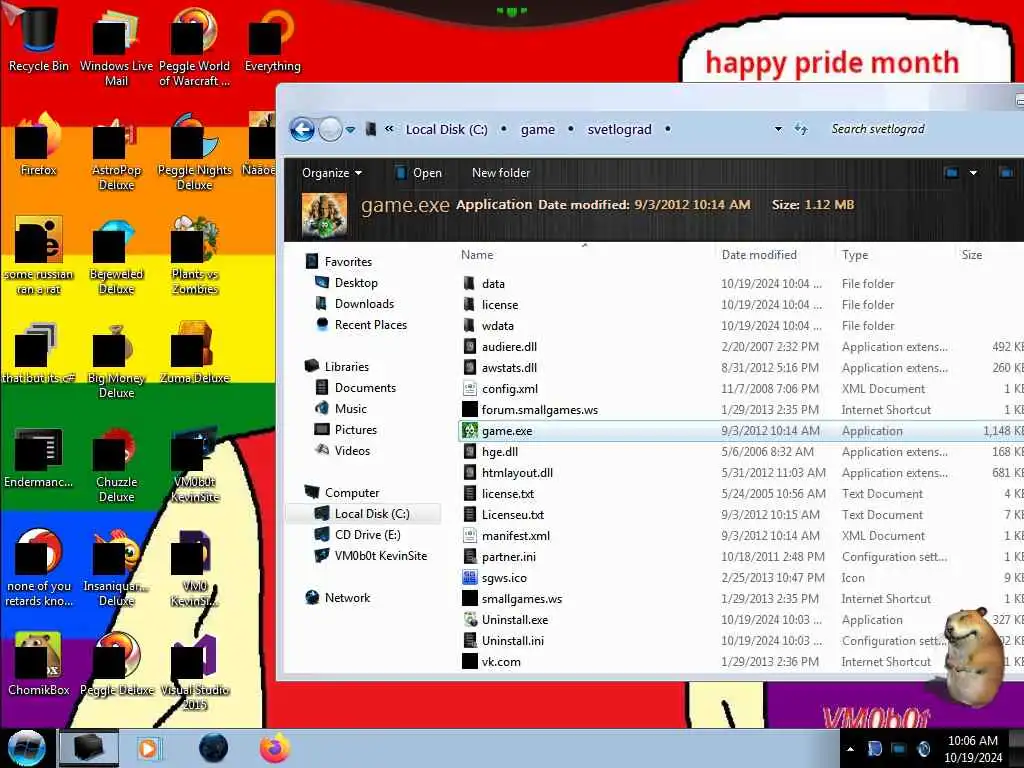Select Recent Places under Favorites

coord(371,325)
